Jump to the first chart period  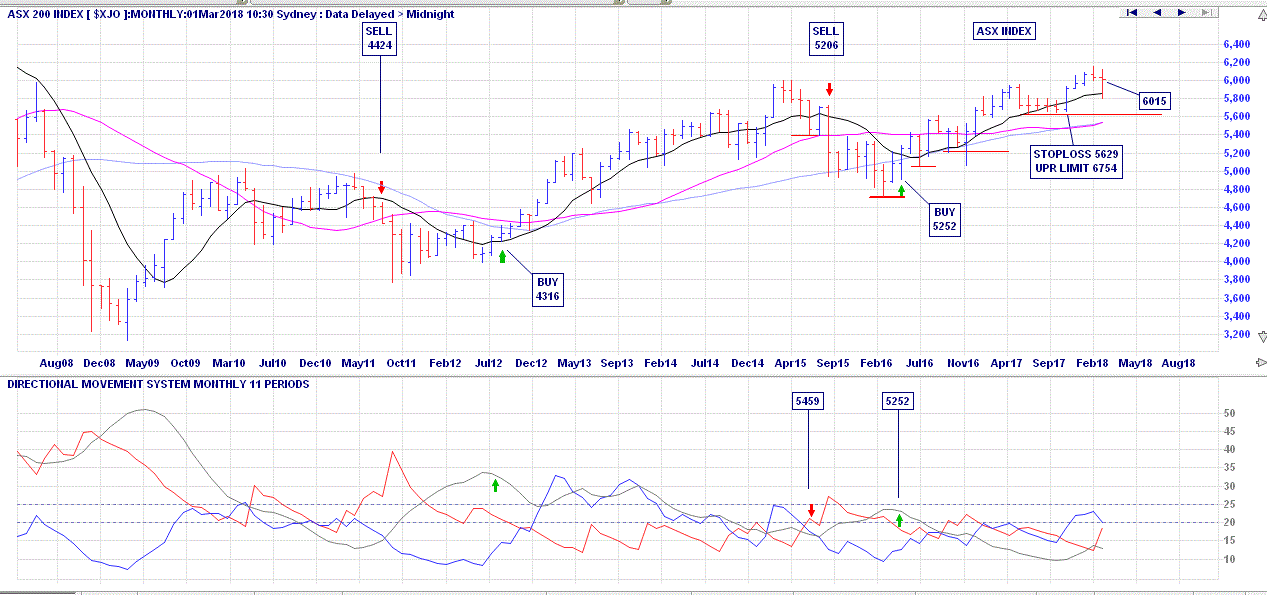[1132, 12]
